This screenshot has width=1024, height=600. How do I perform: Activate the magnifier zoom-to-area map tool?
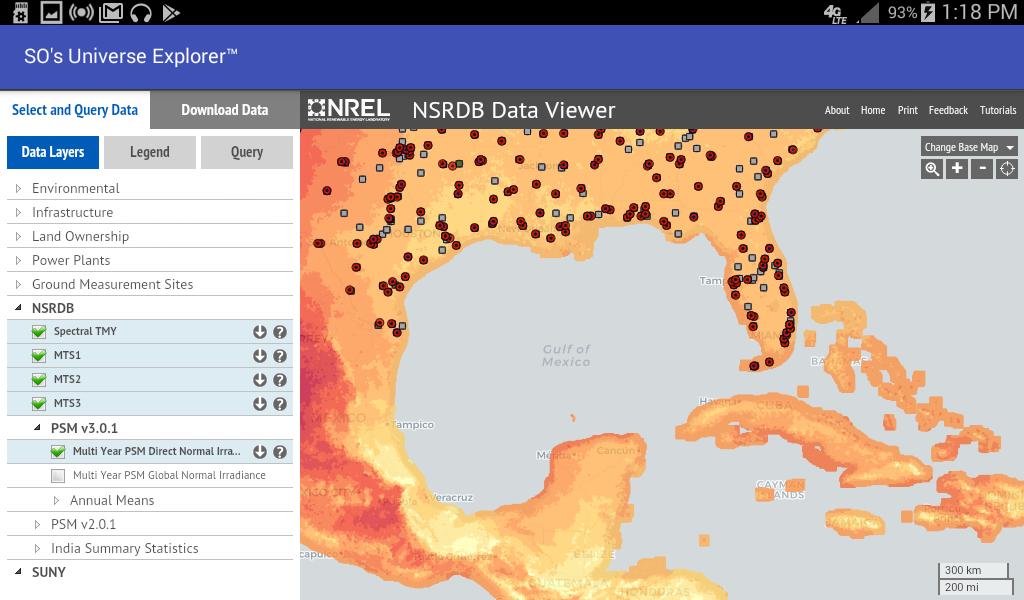click(932, 169)
